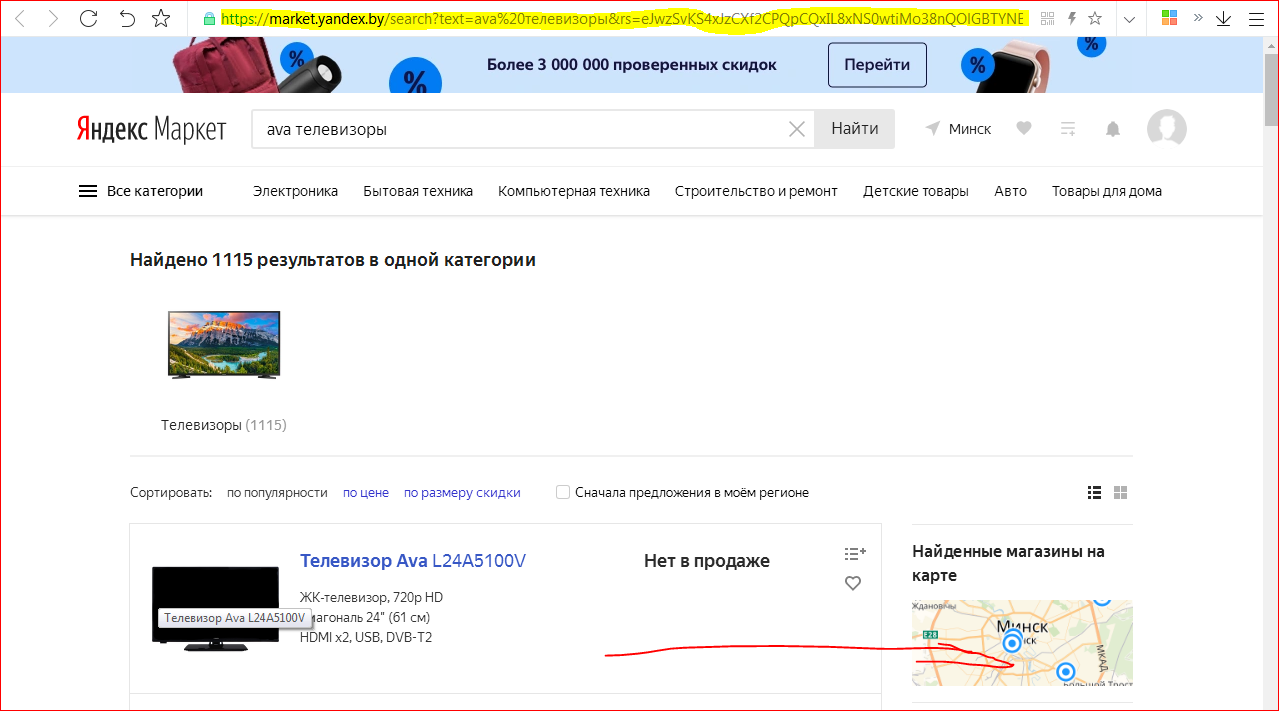The height and width of the screenshot is (711, 1279).
Task: Expand the address bar dropdown arrow
Action: 1130,18
